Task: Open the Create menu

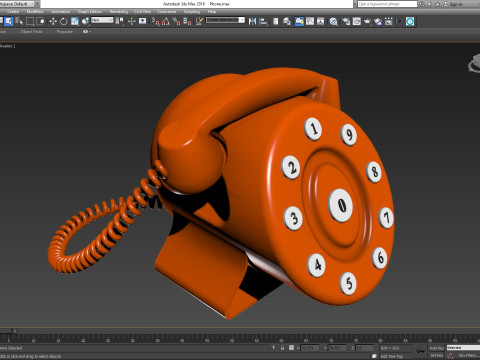Action: point(13,12)
